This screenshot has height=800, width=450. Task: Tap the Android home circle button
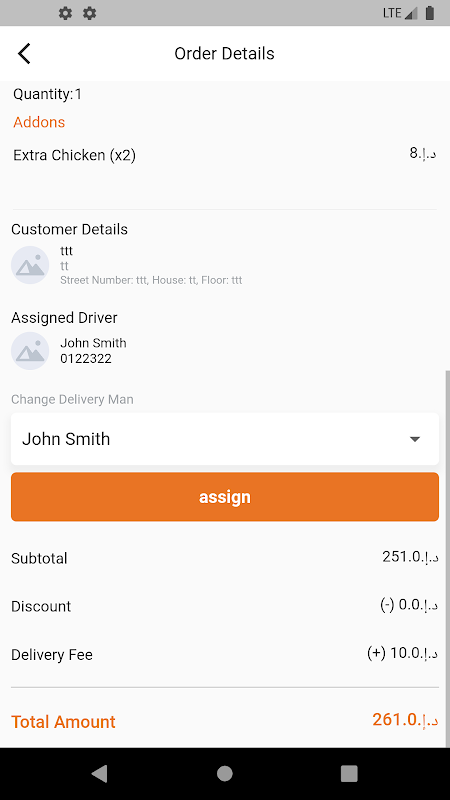(225, 774)
